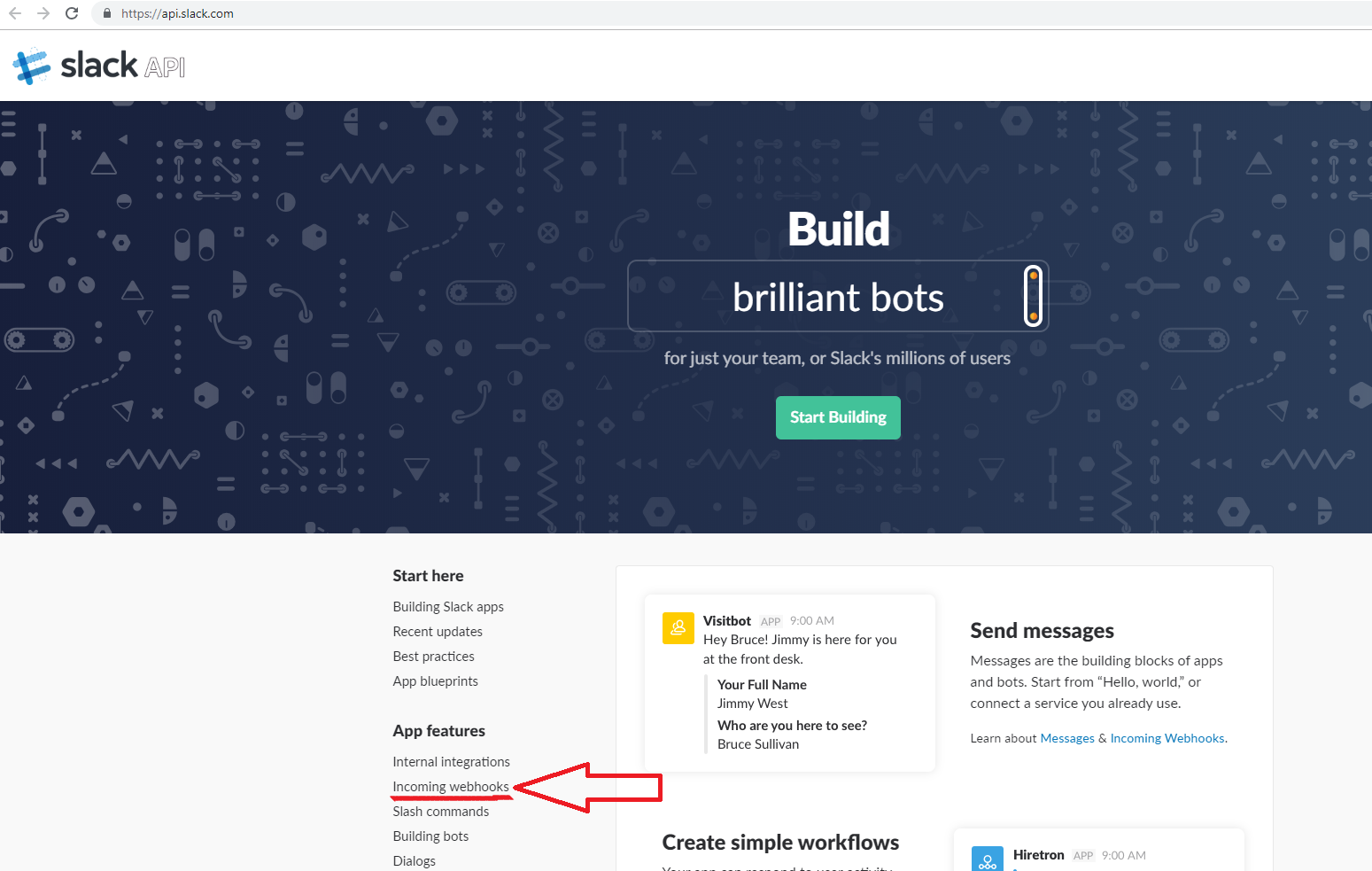Image resolution: width=1372 pixels, height=871 pixels.
Task: Select App blueprints in sidebar
Action: 436,681
